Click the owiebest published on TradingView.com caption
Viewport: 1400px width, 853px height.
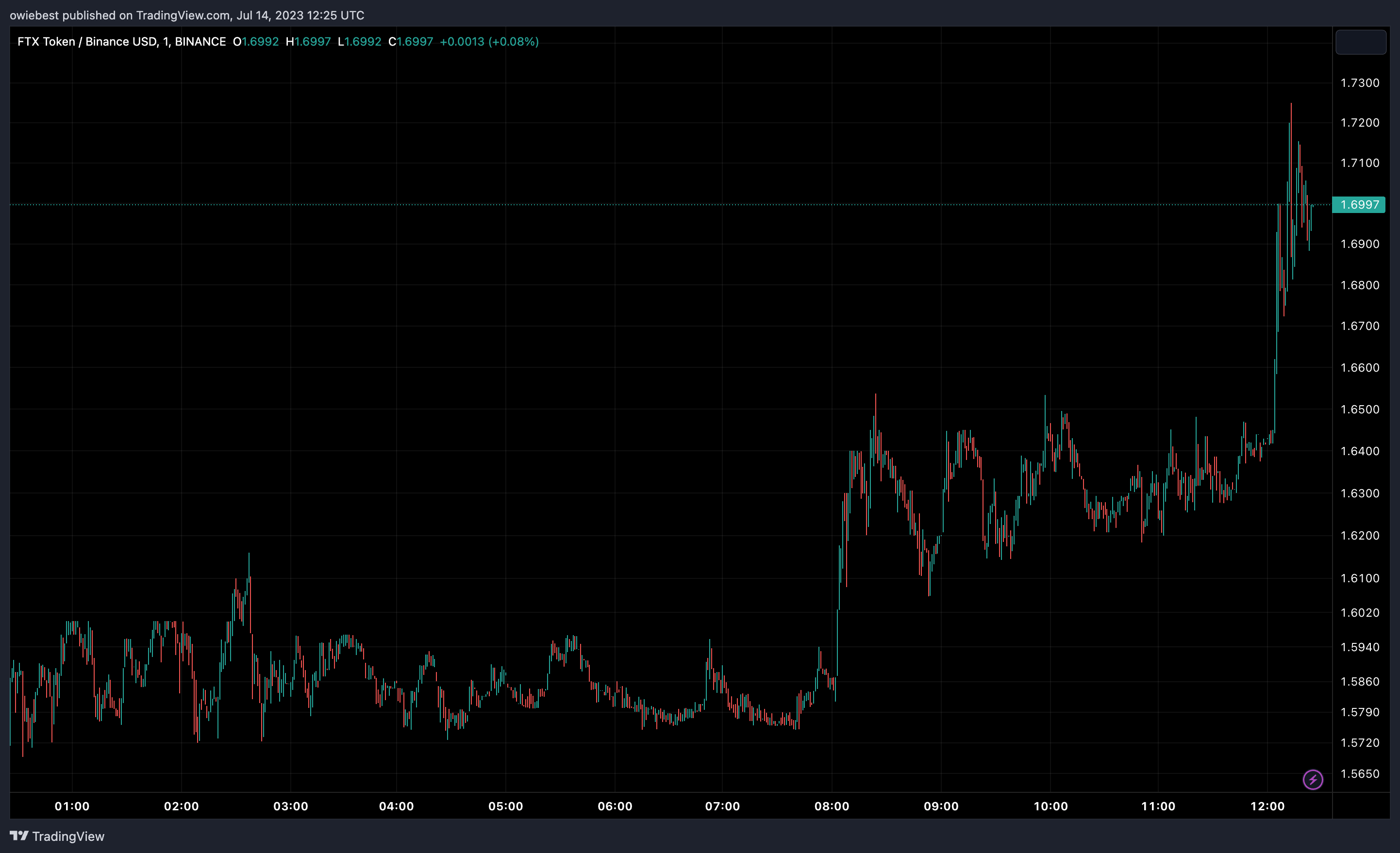pyautogui.click(x=187, y=16)
